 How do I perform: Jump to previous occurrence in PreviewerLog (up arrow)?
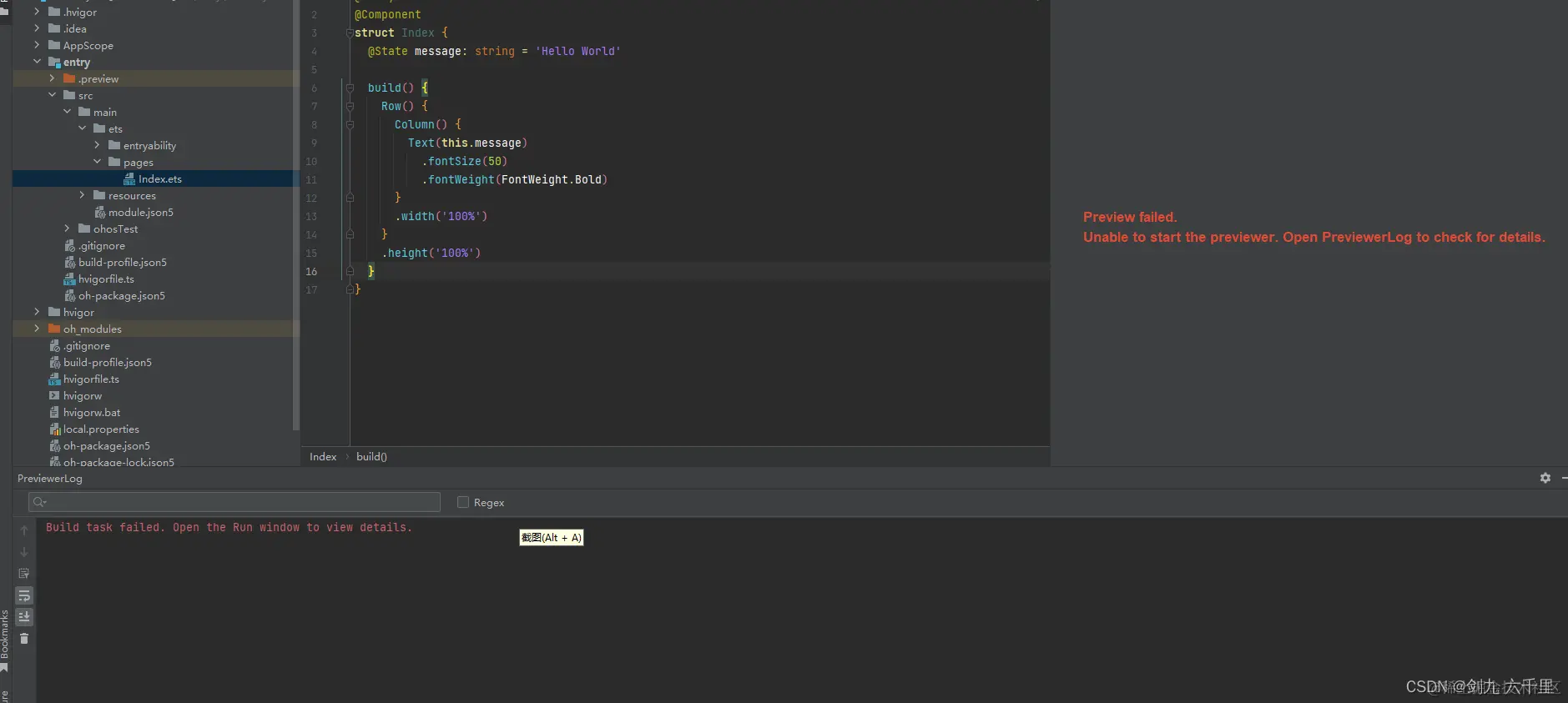(24, 530)
